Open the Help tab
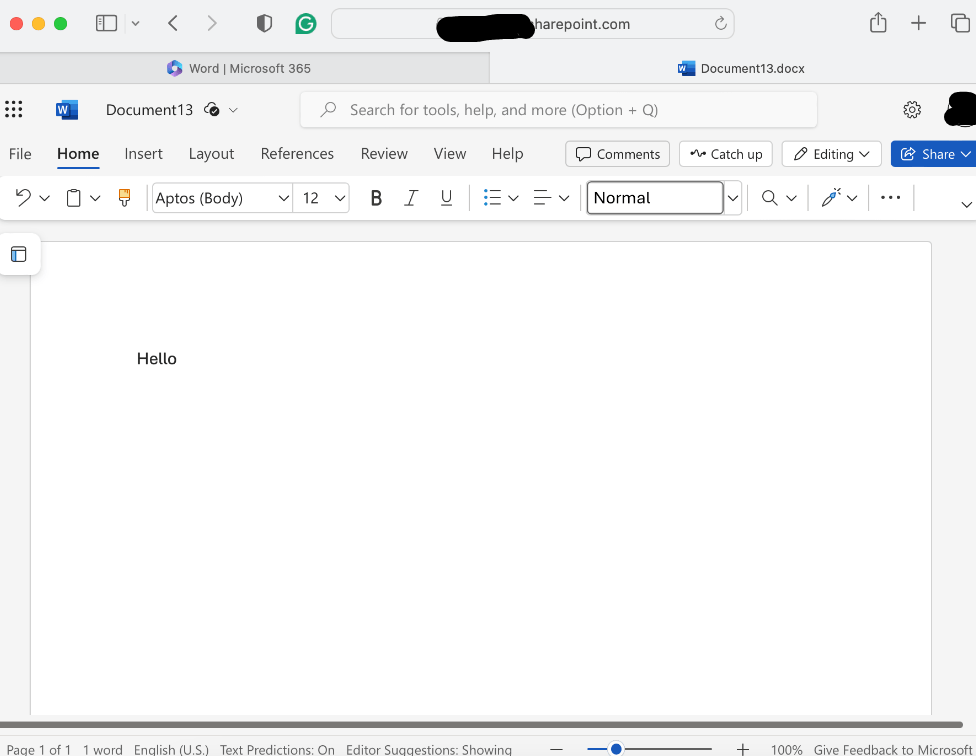 pos(507,154)
